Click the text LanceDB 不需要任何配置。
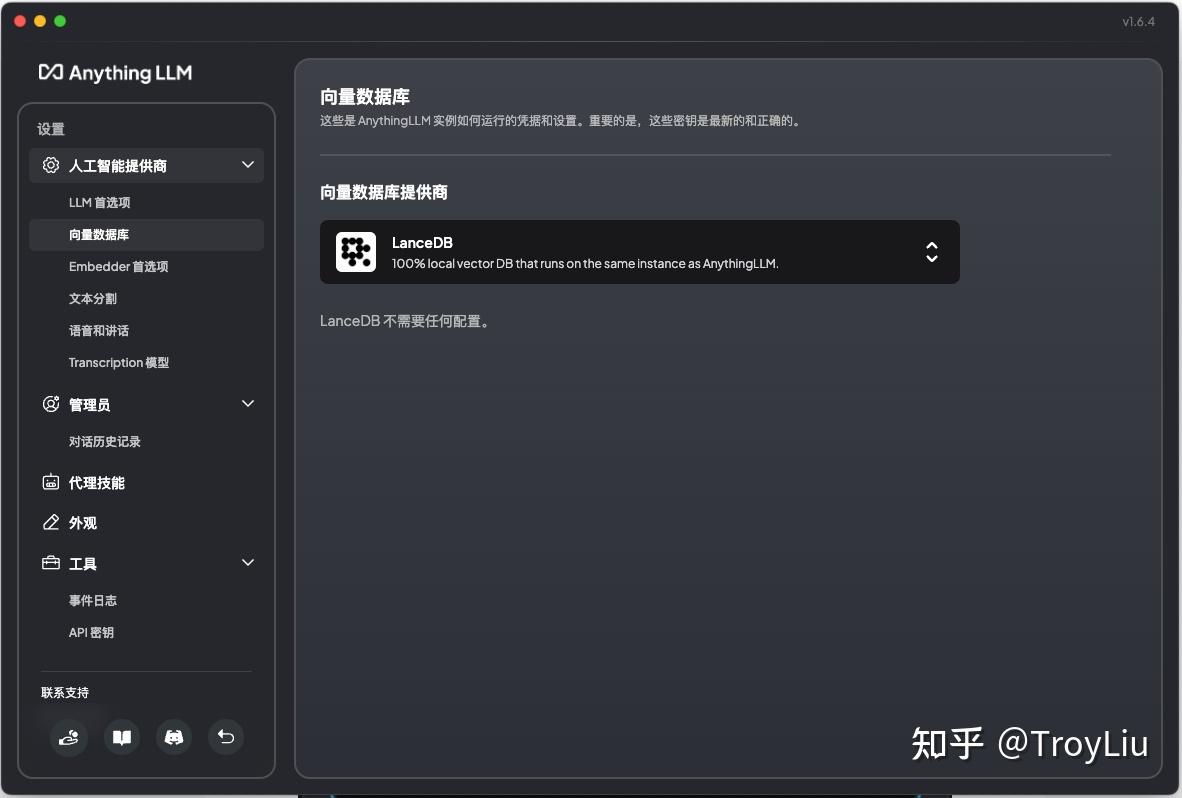Image resolution: width=1182 pixels, height=798 pixels. 406,321
